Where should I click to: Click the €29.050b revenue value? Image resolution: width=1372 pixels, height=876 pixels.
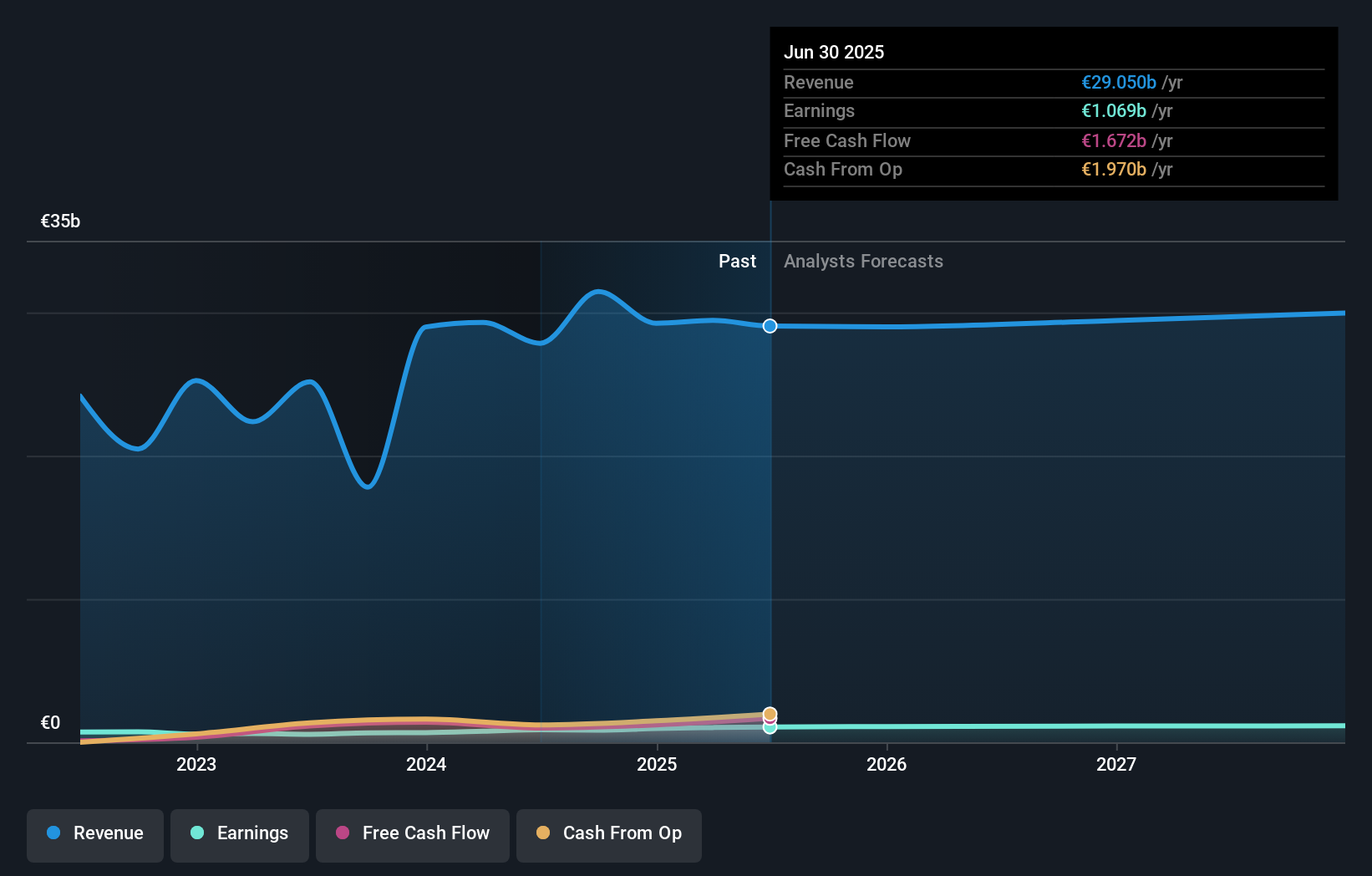point(1119,82)
